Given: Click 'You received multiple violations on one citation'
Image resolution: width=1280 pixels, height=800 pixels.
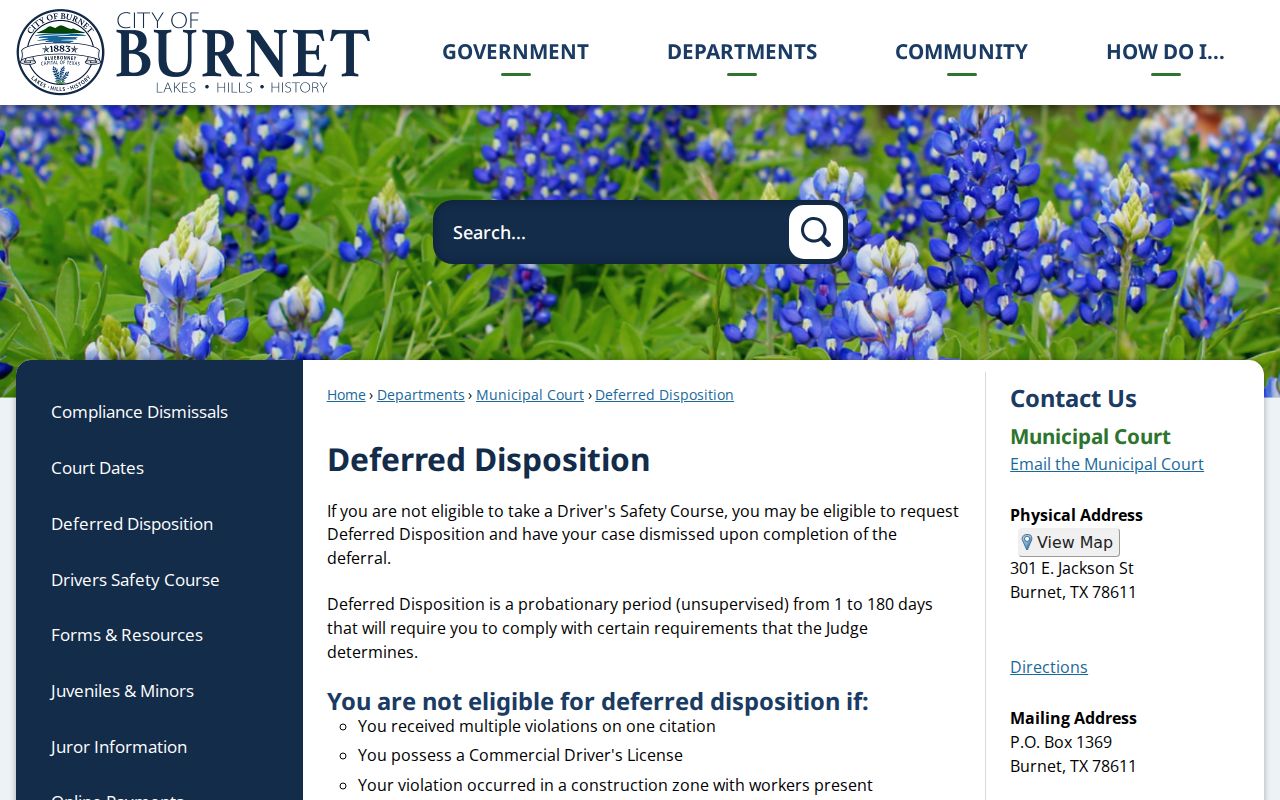Looking at the screenshot, I should [x=537, y=726].
